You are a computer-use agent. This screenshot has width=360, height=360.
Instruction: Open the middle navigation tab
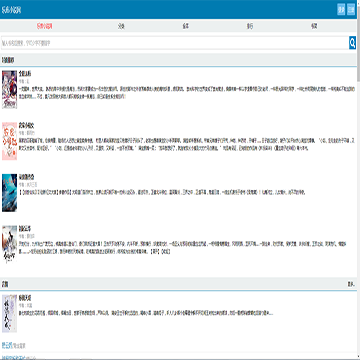tap(185, 26)
